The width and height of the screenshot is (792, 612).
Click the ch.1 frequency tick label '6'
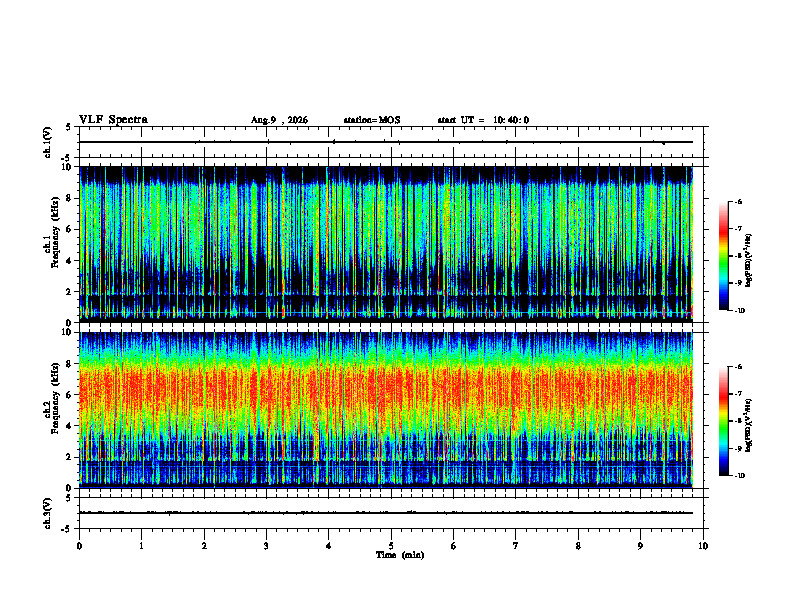coord(69,229)
